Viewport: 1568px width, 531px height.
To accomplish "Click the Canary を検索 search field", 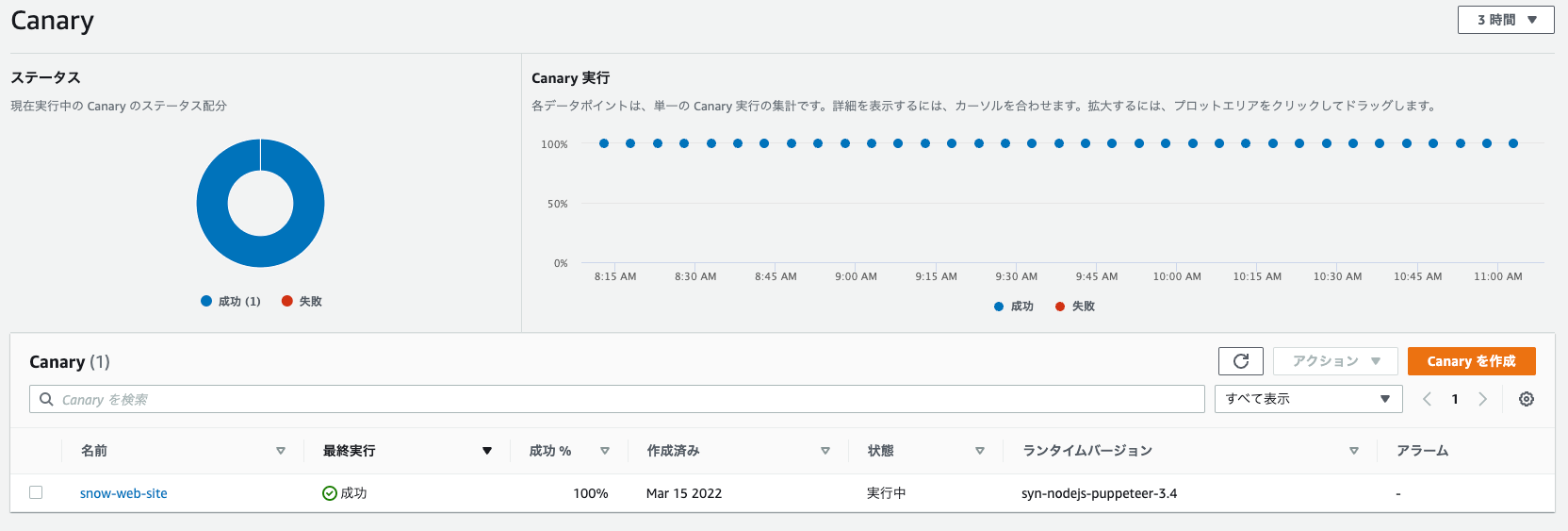I will (617, 399).
